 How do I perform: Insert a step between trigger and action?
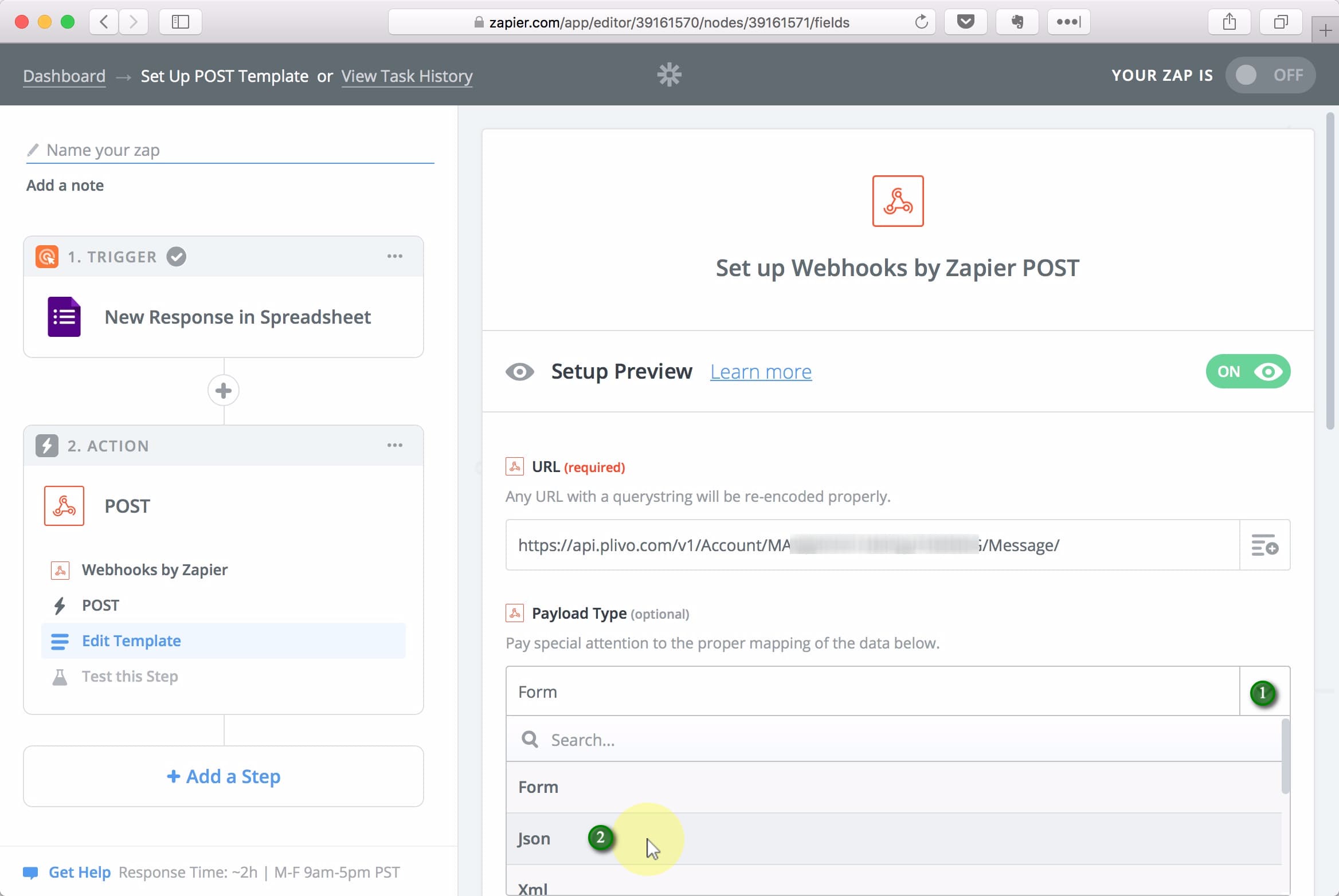[224, 391]
